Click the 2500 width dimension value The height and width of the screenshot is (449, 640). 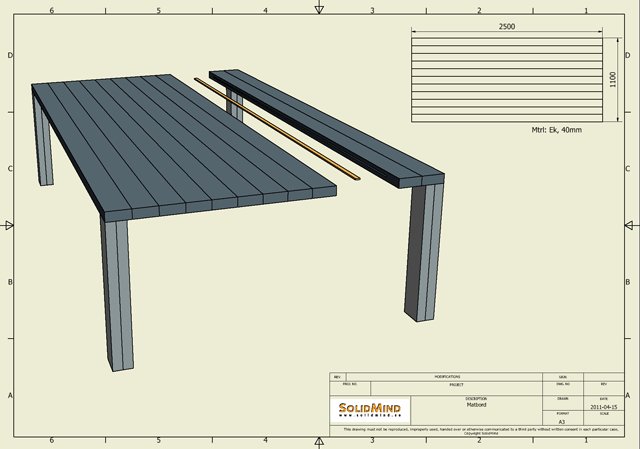[x=507, y=27]
